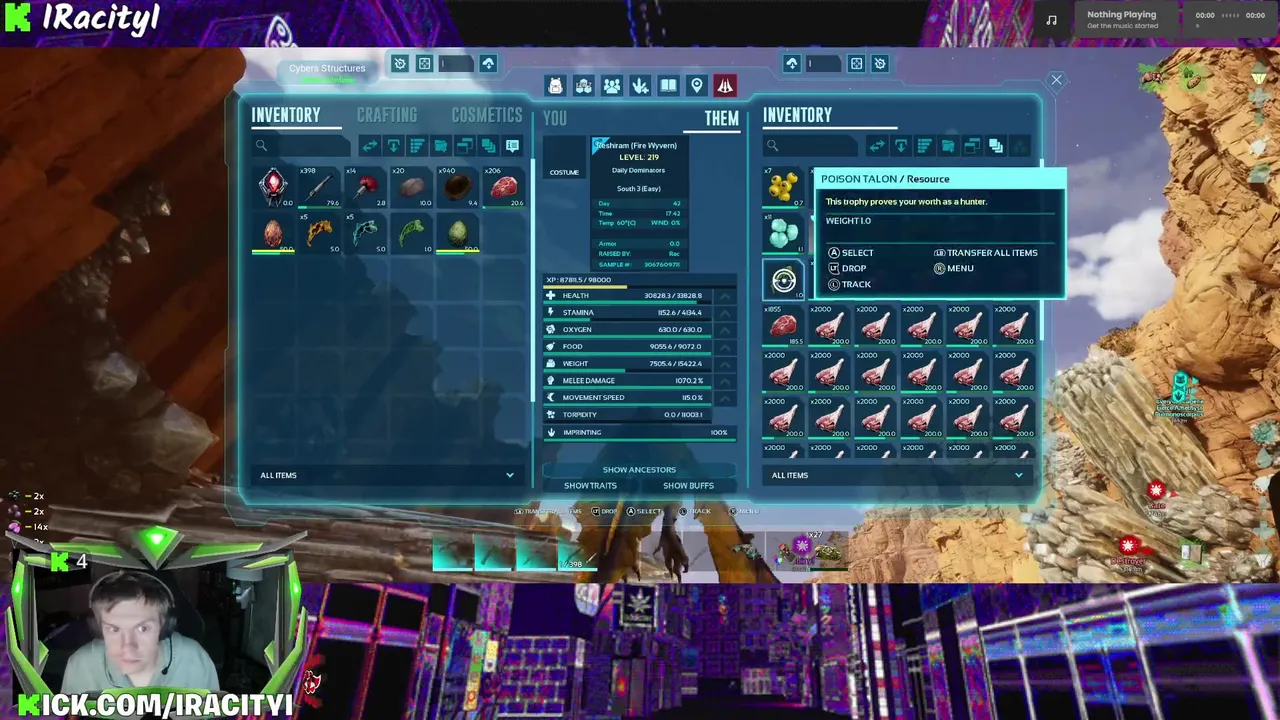Select x7 yellow berries in right inventory
This screenshot has height=720, width=1280.
point(784,187)
